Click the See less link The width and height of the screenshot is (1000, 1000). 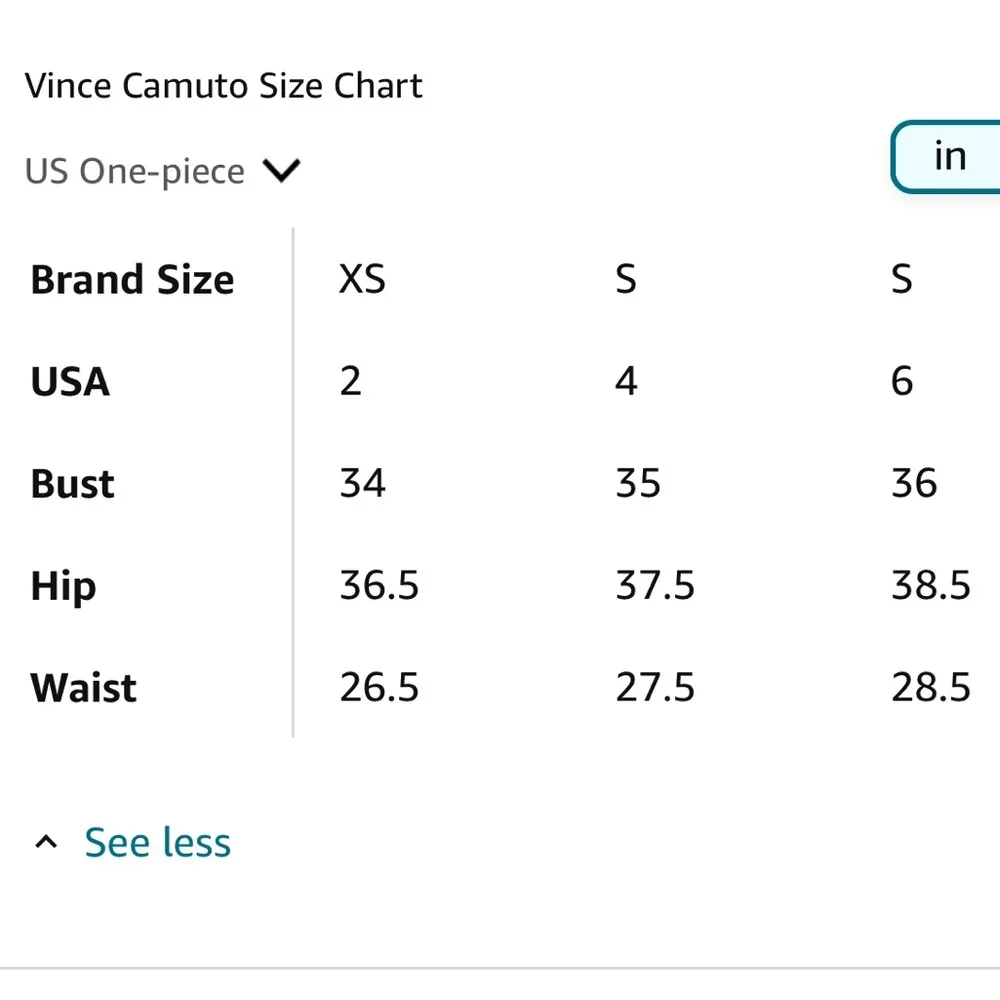157,843
